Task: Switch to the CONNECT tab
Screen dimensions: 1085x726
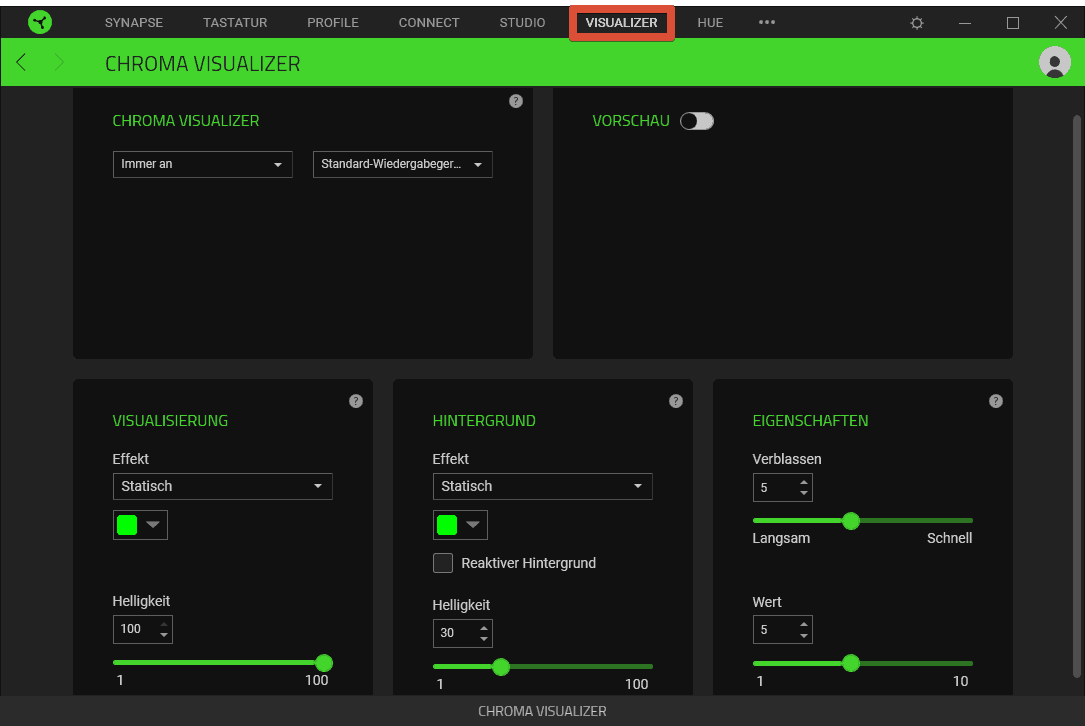Action: pos(429,23)
